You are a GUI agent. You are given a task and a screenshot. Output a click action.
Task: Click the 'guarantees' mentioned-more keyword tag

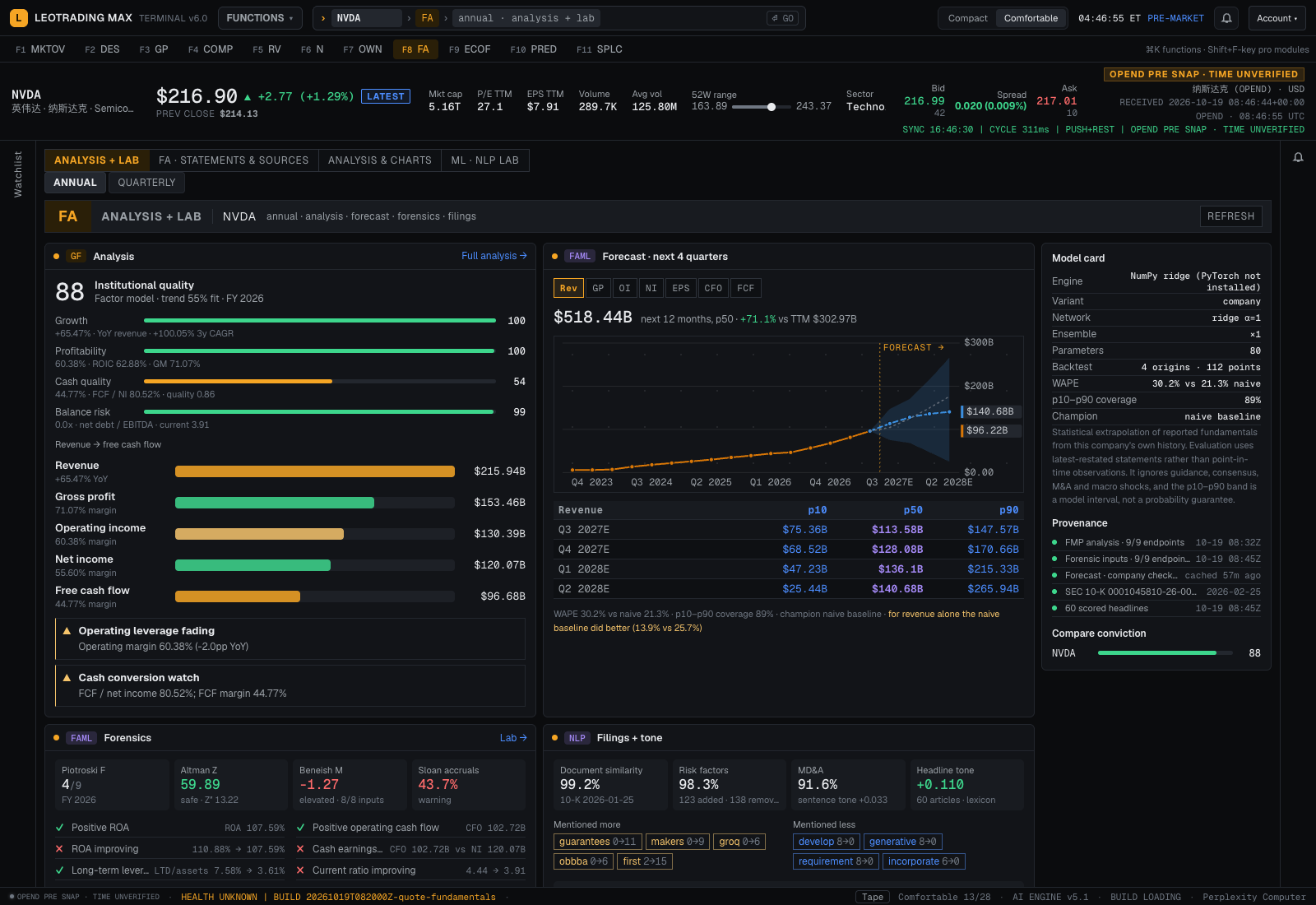[597, 842]
